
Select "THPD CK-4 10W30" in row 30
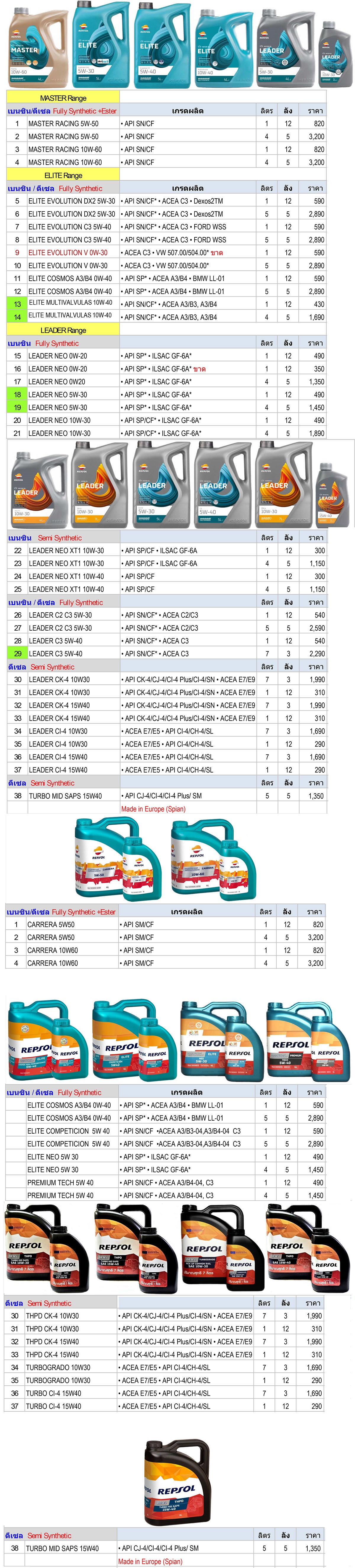52,1315
